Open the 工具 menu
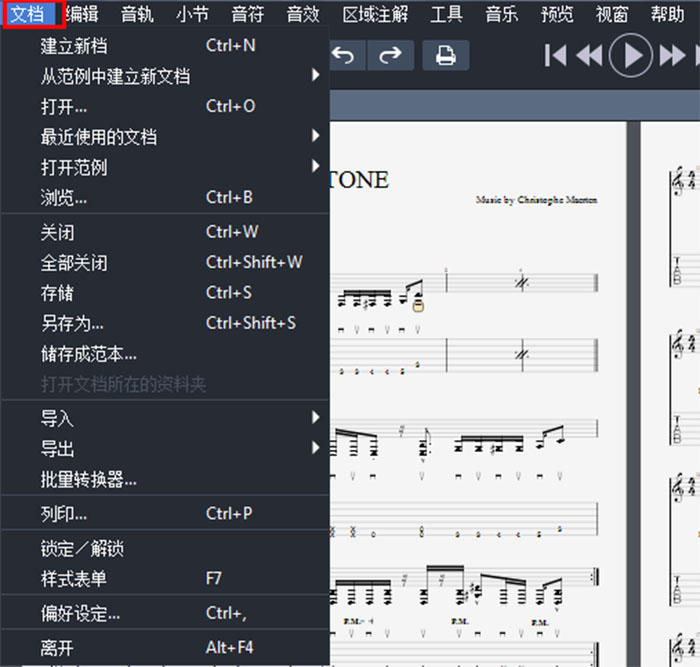The width and height of the screenshot is (700, 667). tap(446, 14)
